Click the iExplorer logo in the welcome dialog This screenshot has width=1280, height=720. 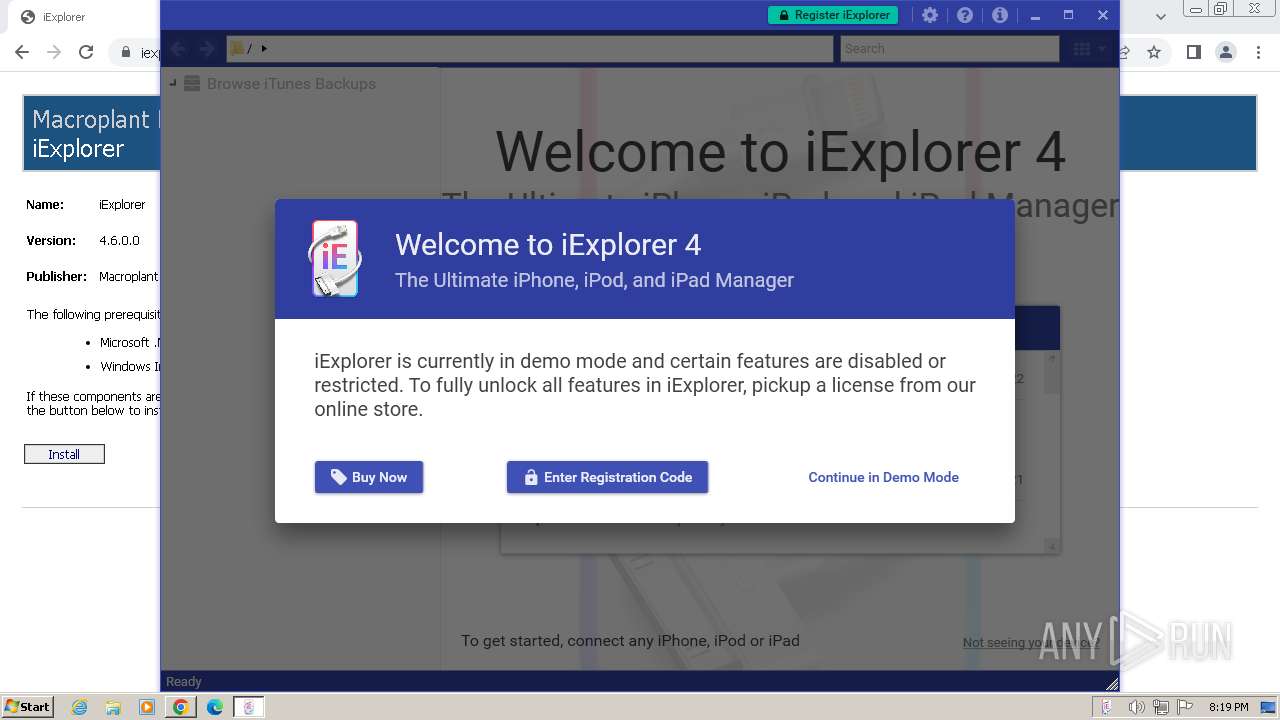[334, 259]
